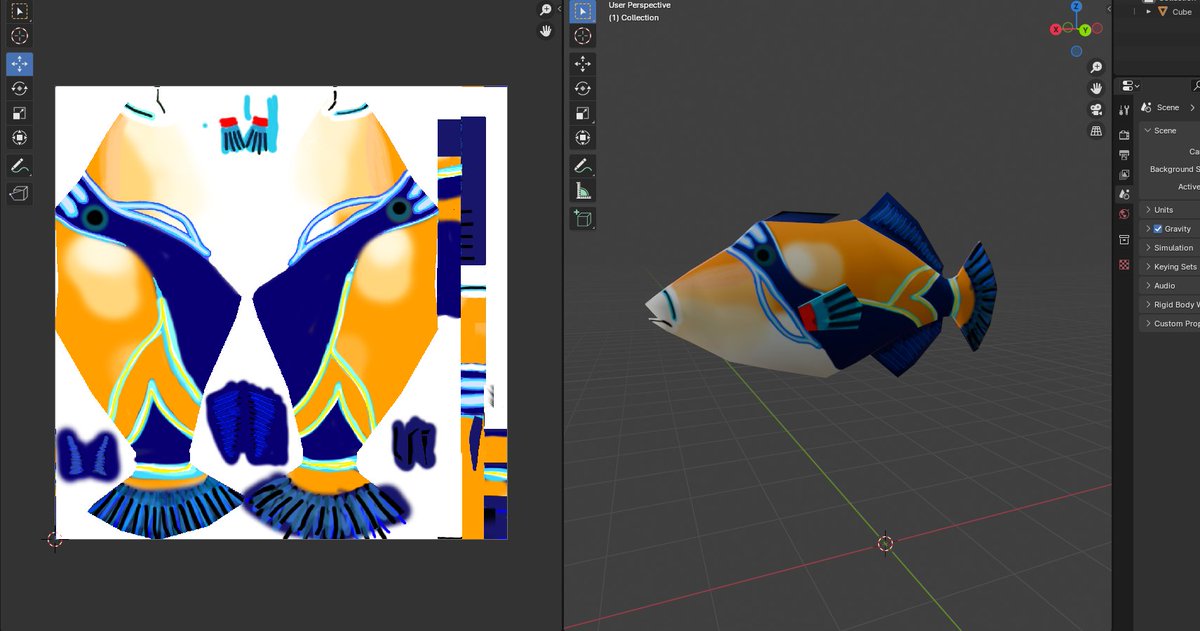Viewport: 1200px width, 631px height.
Task: Select the Transform tool in left viewport
Action: click(x=19, y=137)
